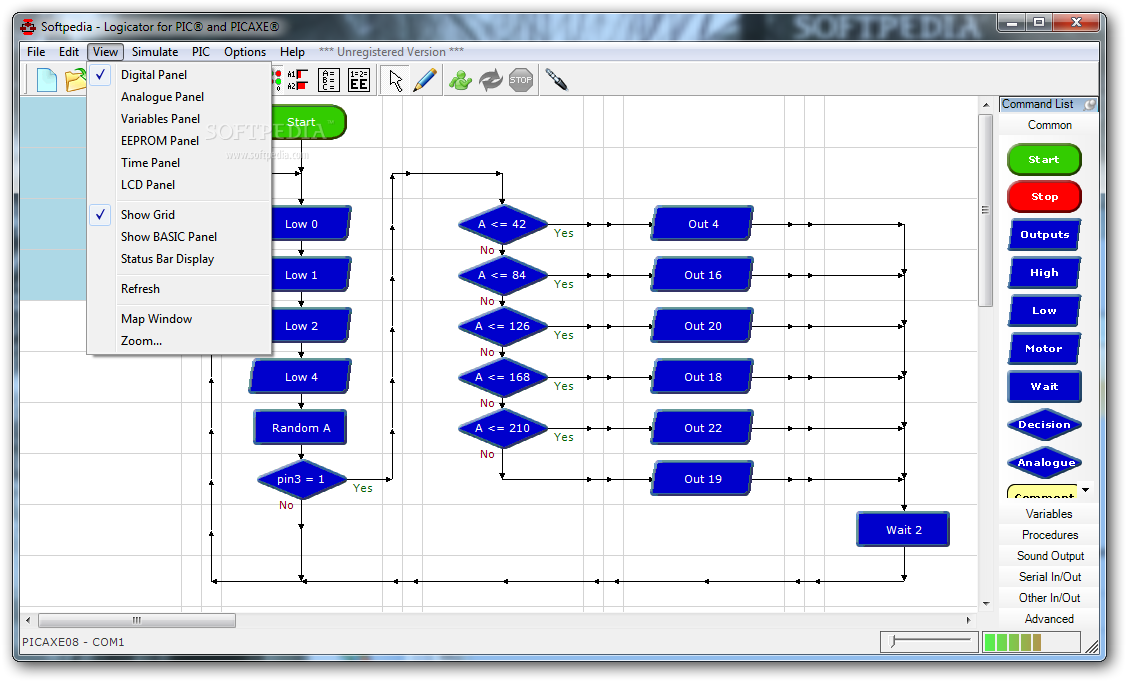Pick the High command in Command List

coord(1044,273)
